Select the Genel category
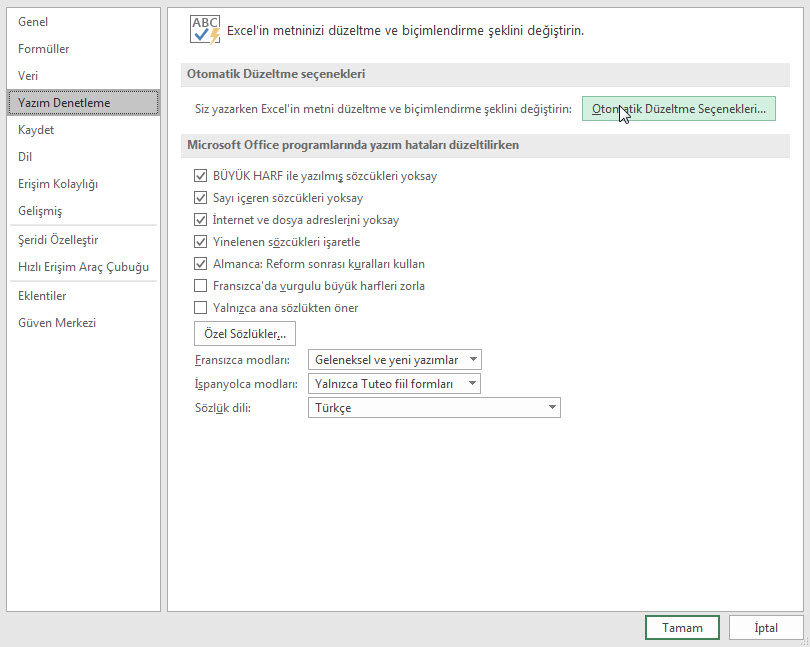 point(83,22)
